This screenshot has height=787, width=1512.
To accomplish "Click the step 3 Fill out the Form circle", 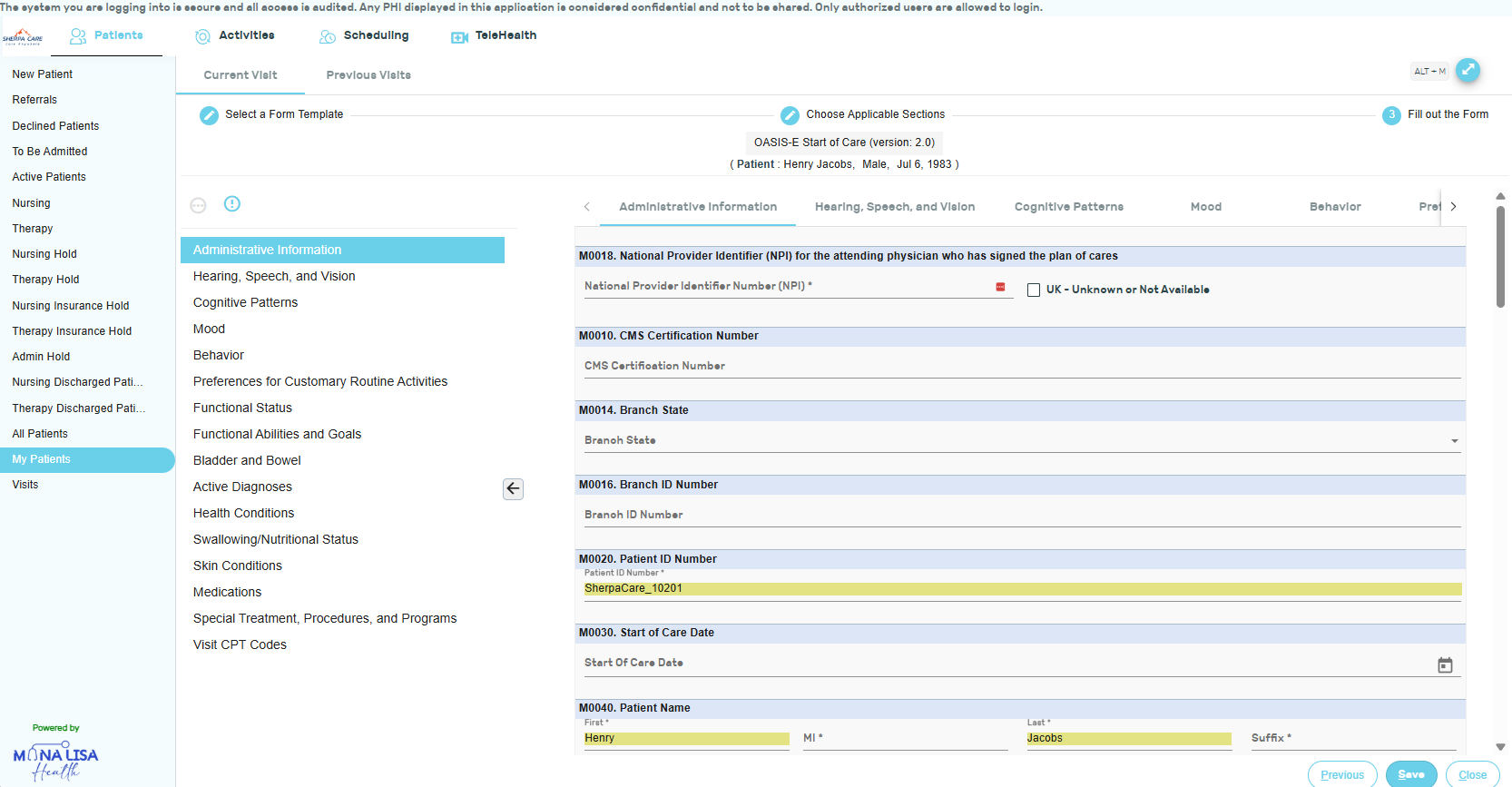I will [x=1391, y=115].
